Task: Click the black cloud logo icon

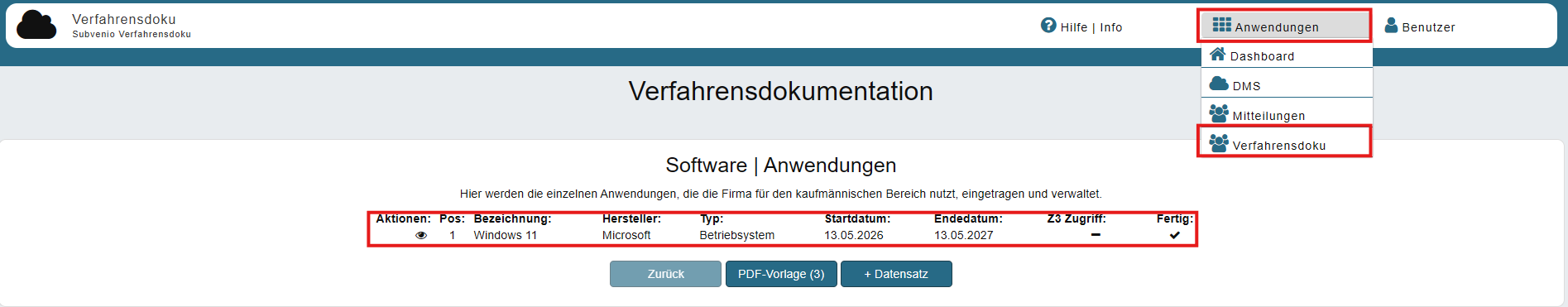Action: (x=36, y=25)
